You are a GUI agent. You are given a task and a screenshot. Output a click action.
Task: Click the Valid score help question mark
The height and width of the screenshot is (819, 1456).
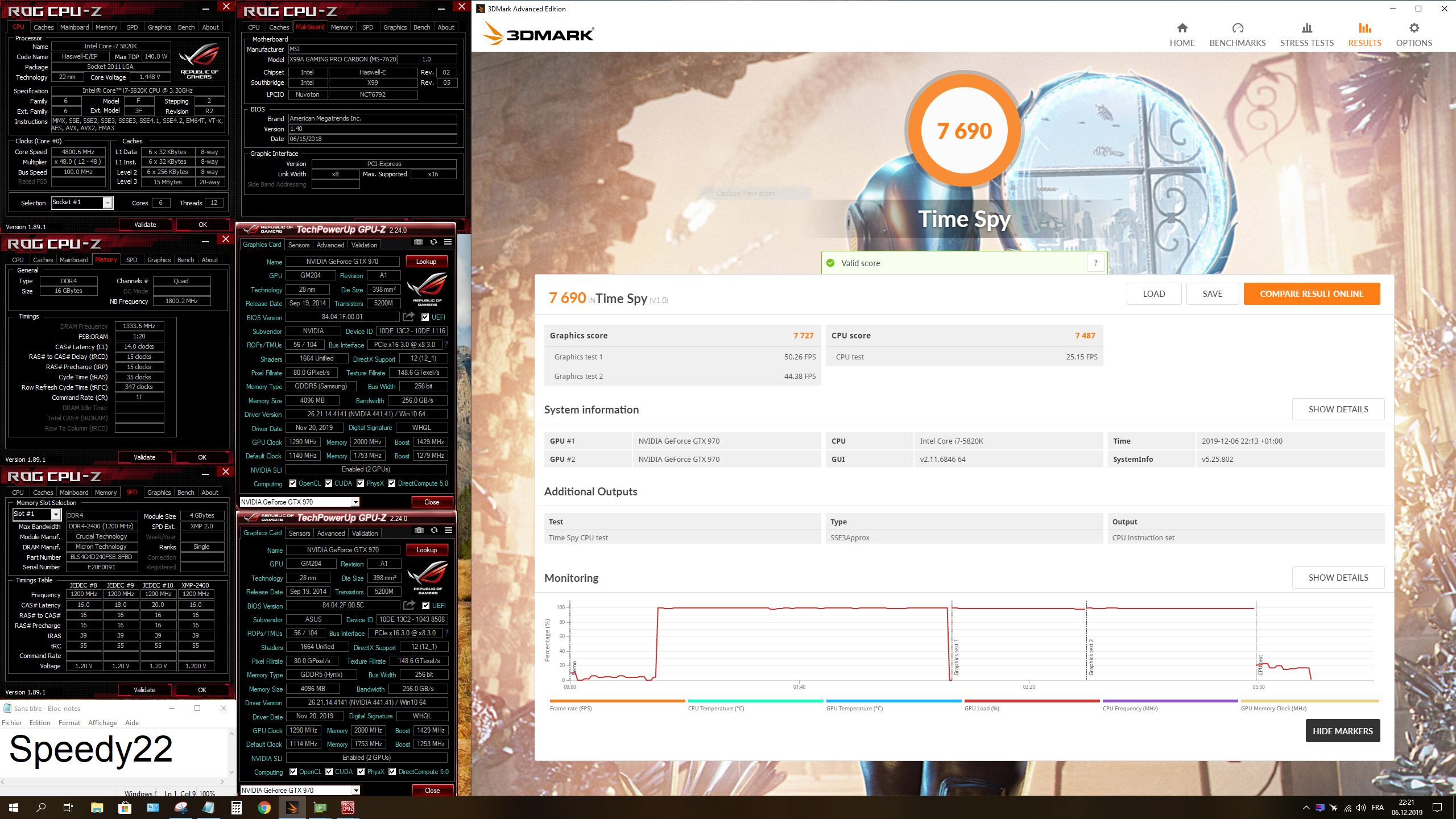1095,263
